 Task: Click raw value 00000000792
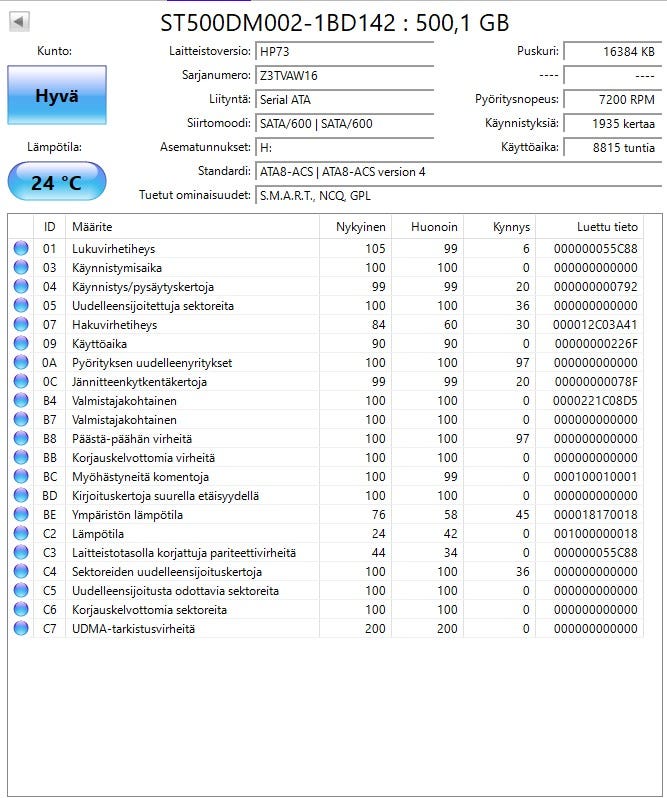point(595,287)
